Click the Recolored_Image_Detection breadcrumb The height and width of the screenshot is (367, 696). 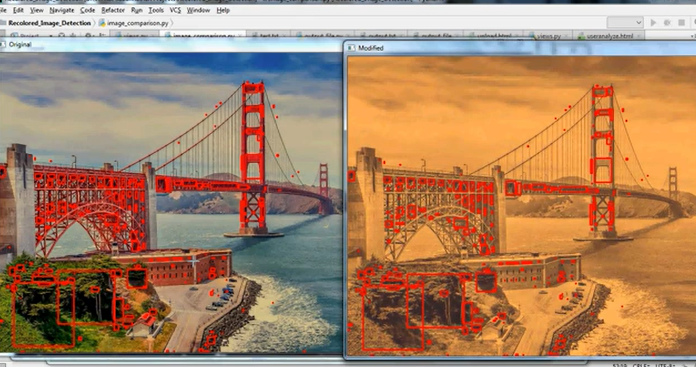point(49,23)
